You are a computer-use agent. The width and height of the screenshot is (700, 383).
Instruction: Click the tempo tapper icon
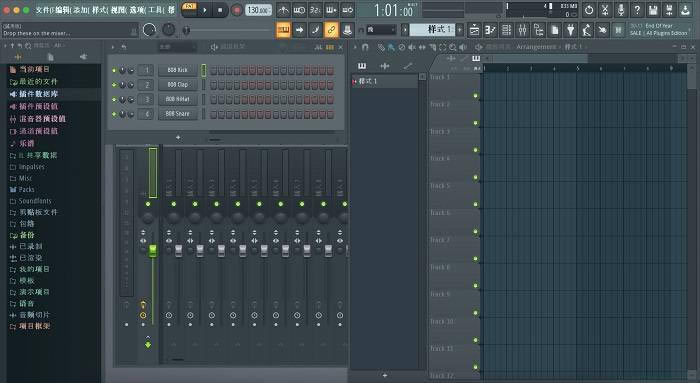point(587,30)
